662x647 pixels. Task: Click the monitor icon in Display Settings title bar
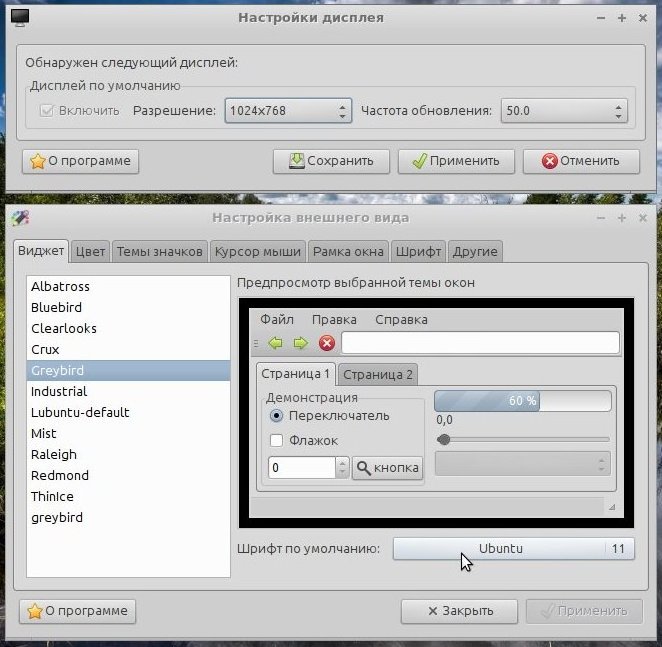tap(20, 18)
